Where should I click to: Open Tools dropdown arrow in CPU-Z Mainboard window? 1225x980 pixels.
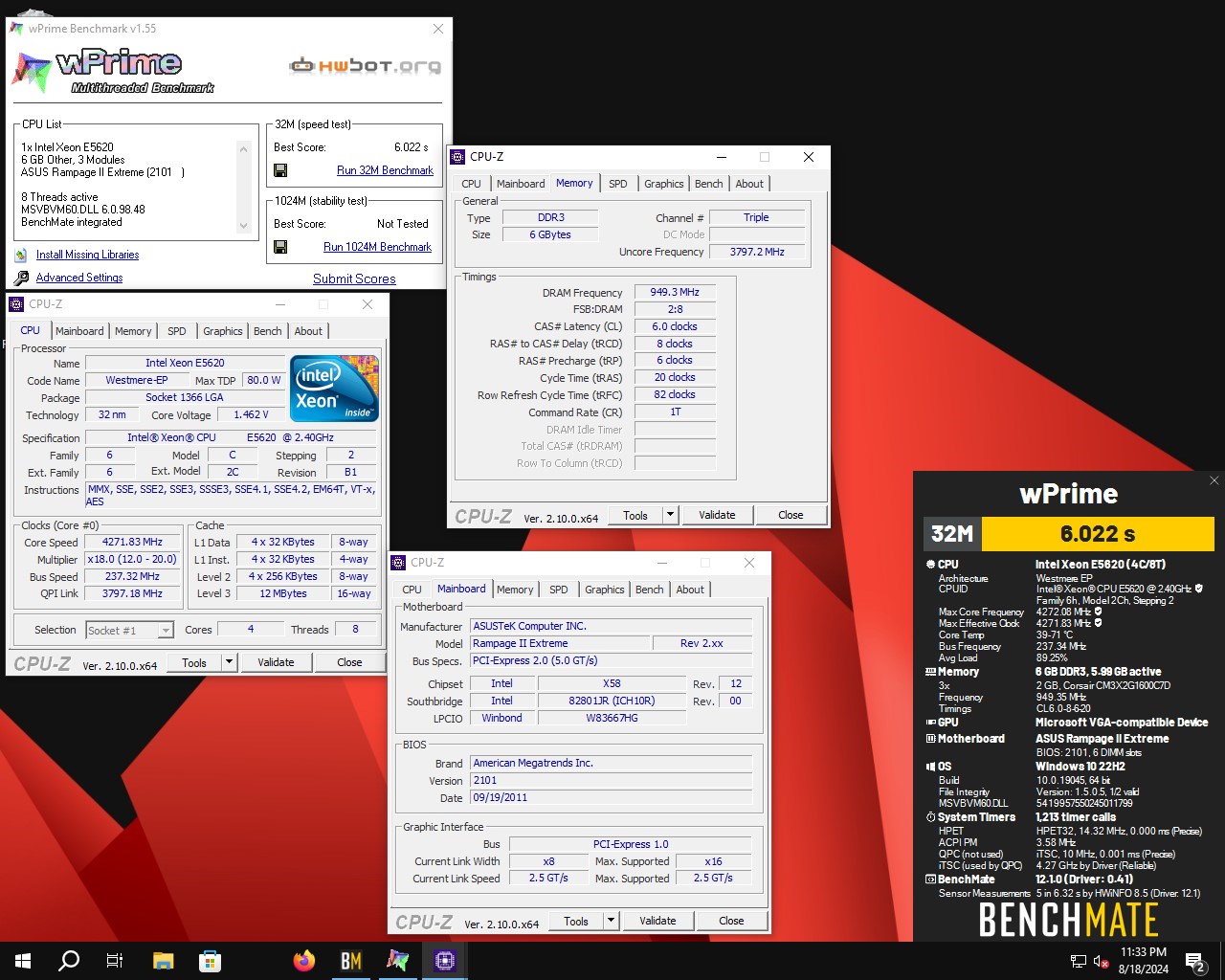(x=611, y=921)
